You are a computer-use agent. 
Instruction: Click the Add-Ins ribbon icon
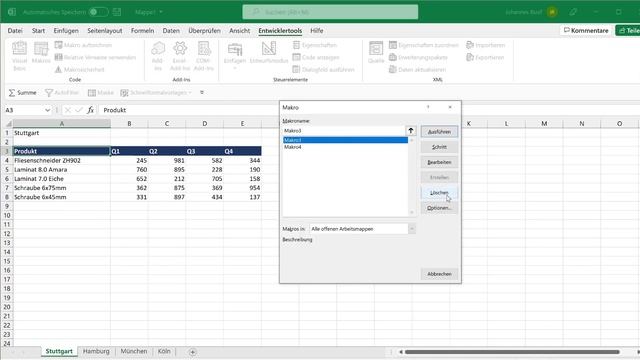[x=158, y=56]
